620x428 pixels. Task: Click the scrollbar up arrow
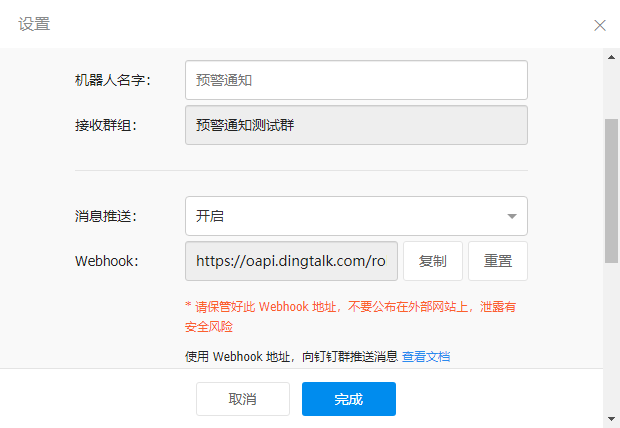(x=611, y=57)
